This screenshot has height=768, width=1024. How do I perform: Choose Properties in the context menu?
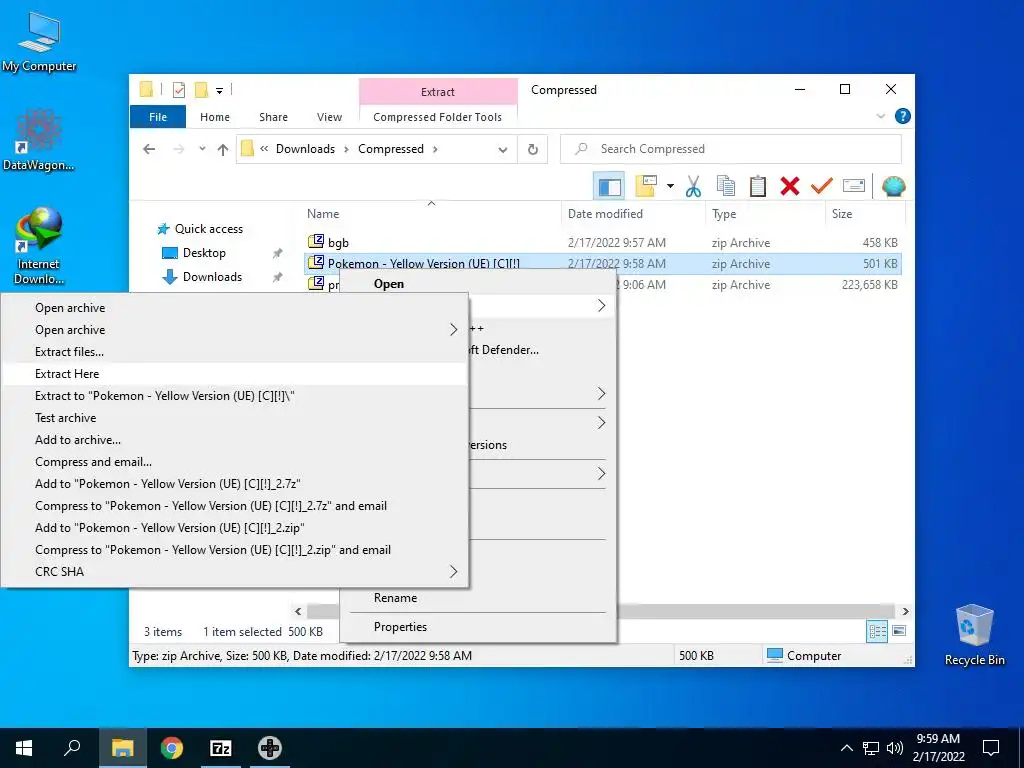(400, 627)
